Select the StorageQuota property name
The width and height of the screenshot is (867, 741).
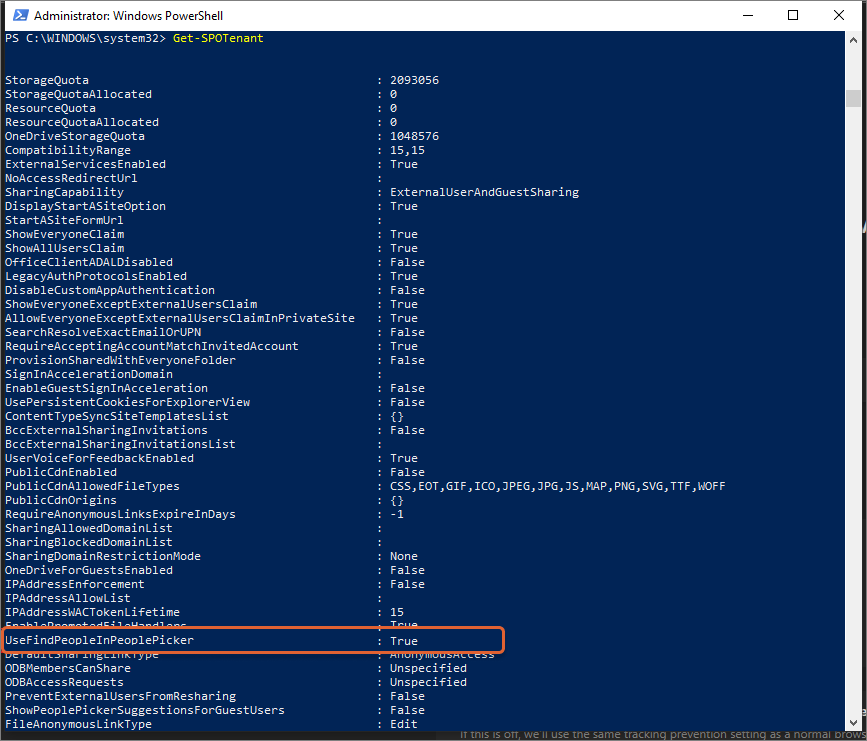[x=47, y=80]
